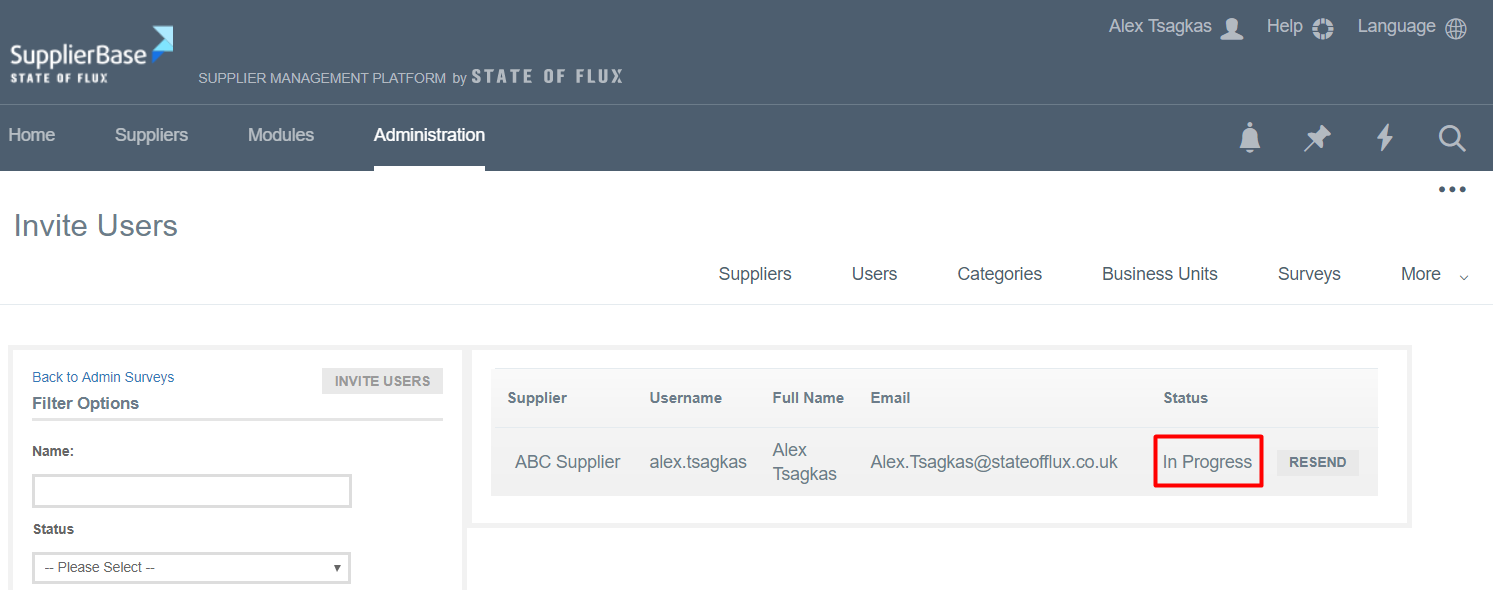Open the Status filter Please Select dropdown
Screen dimensions: 1493x590
(191, 567)
